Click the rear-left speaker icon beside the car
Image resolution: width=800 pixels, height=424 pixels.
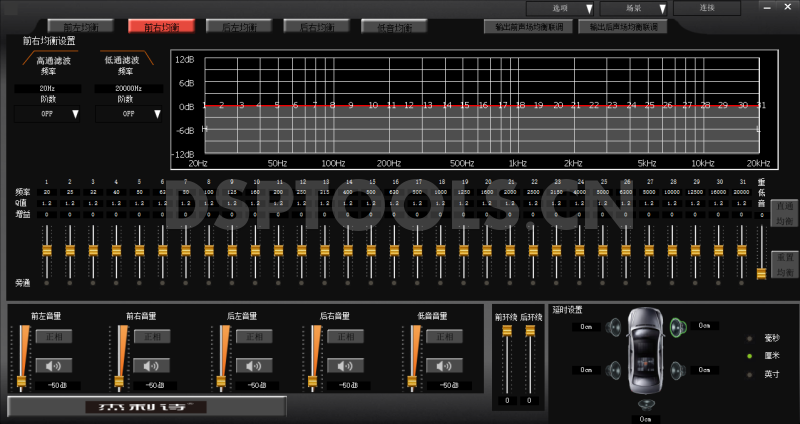(x=615, y=369)
